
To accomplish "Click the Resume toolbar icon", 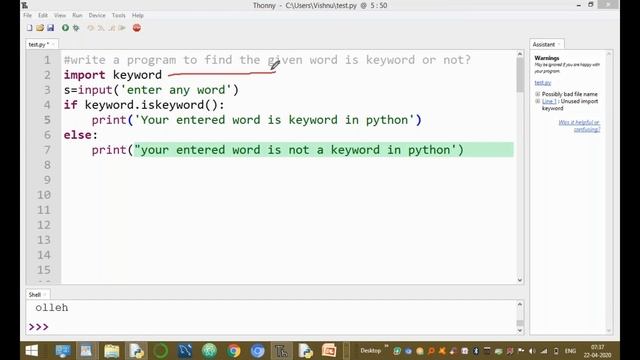I will coord(122,28).
